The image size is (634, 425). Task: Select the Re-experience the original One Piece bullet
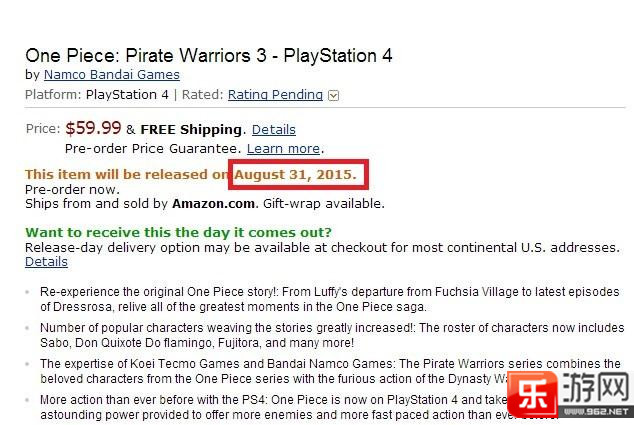coord(330,299)
